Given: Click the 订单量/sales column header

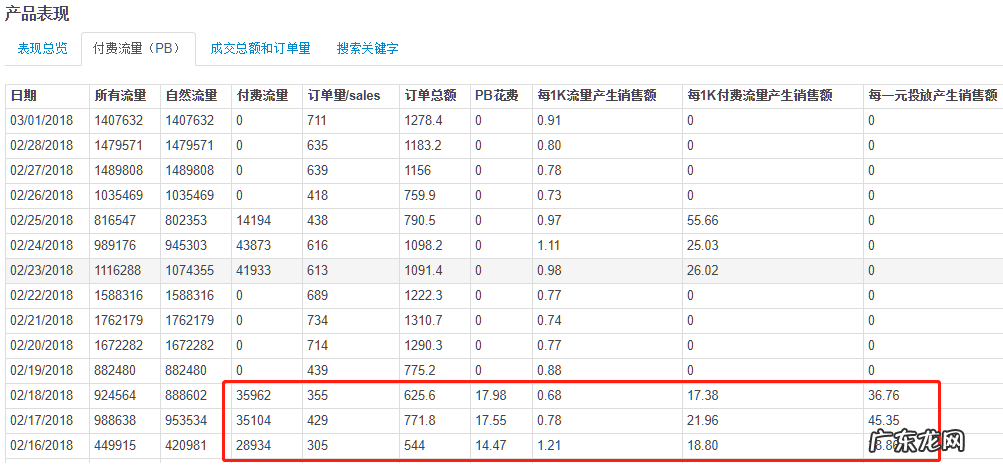Looking at the screenshot, I should tap(344, 96).
